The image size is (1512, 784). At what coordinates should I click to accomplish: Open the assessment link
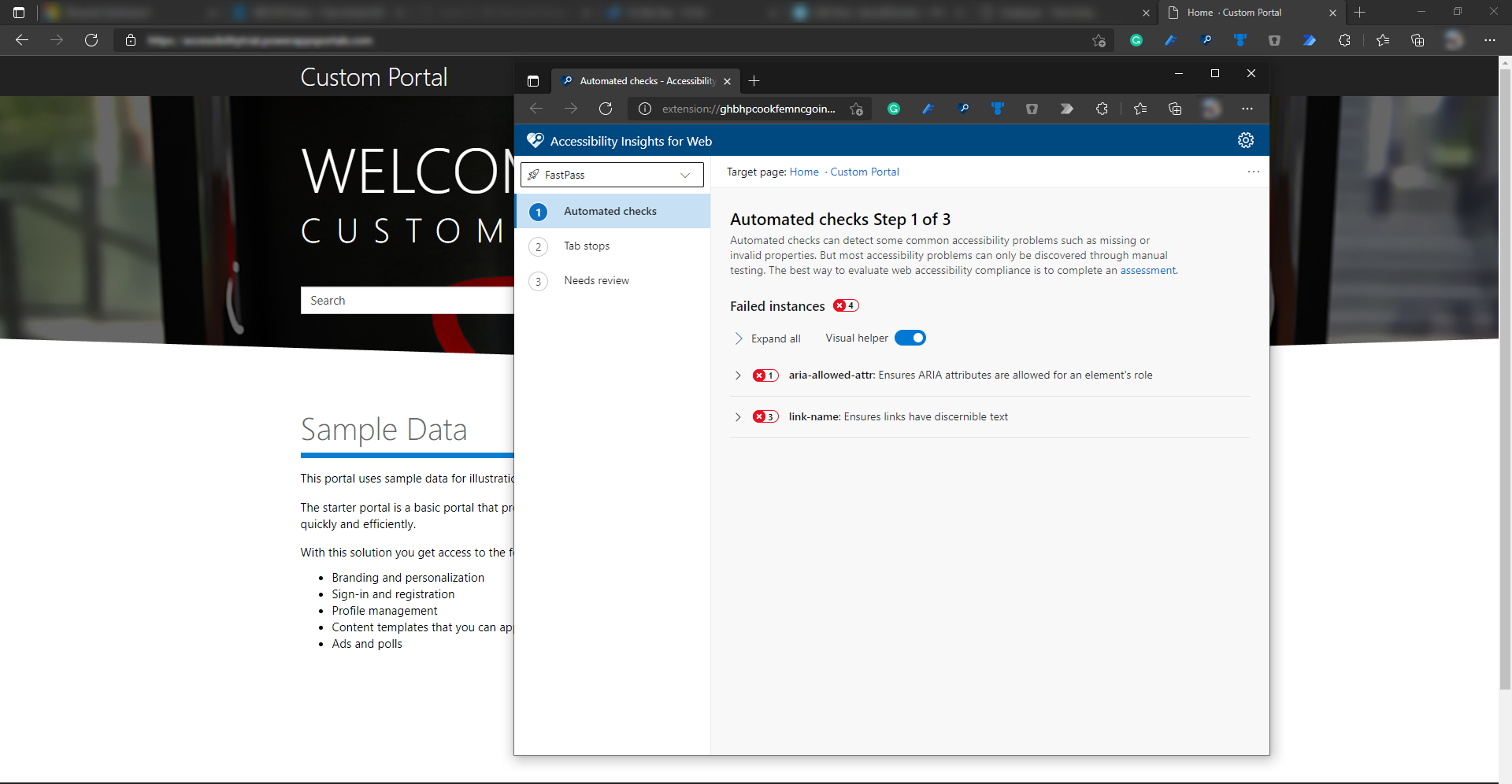pyautogui.click(x=1147, y=270)
